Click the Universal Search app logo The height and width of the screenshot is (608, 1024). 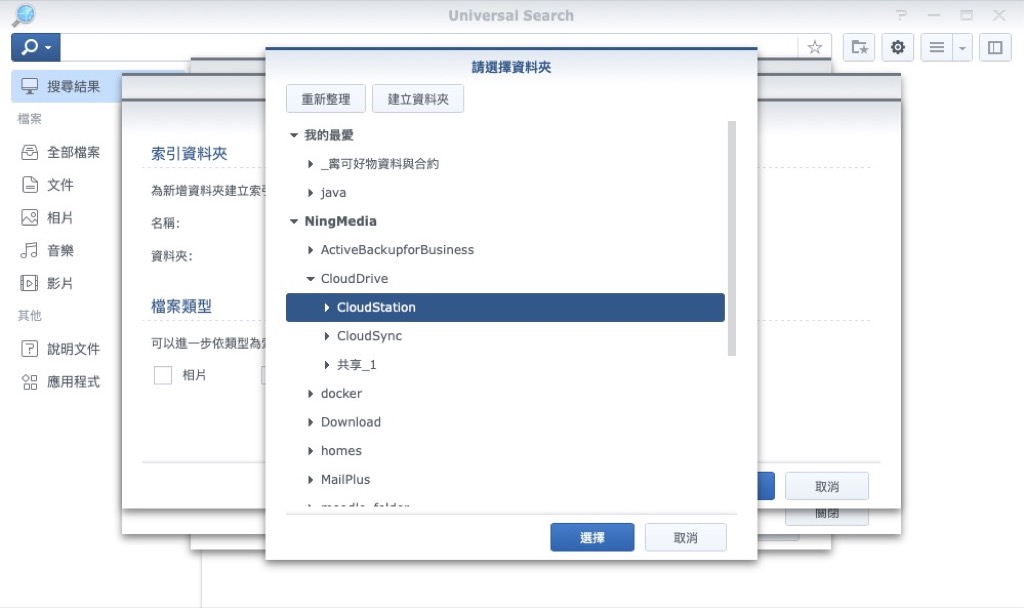[x=24, y=14]
